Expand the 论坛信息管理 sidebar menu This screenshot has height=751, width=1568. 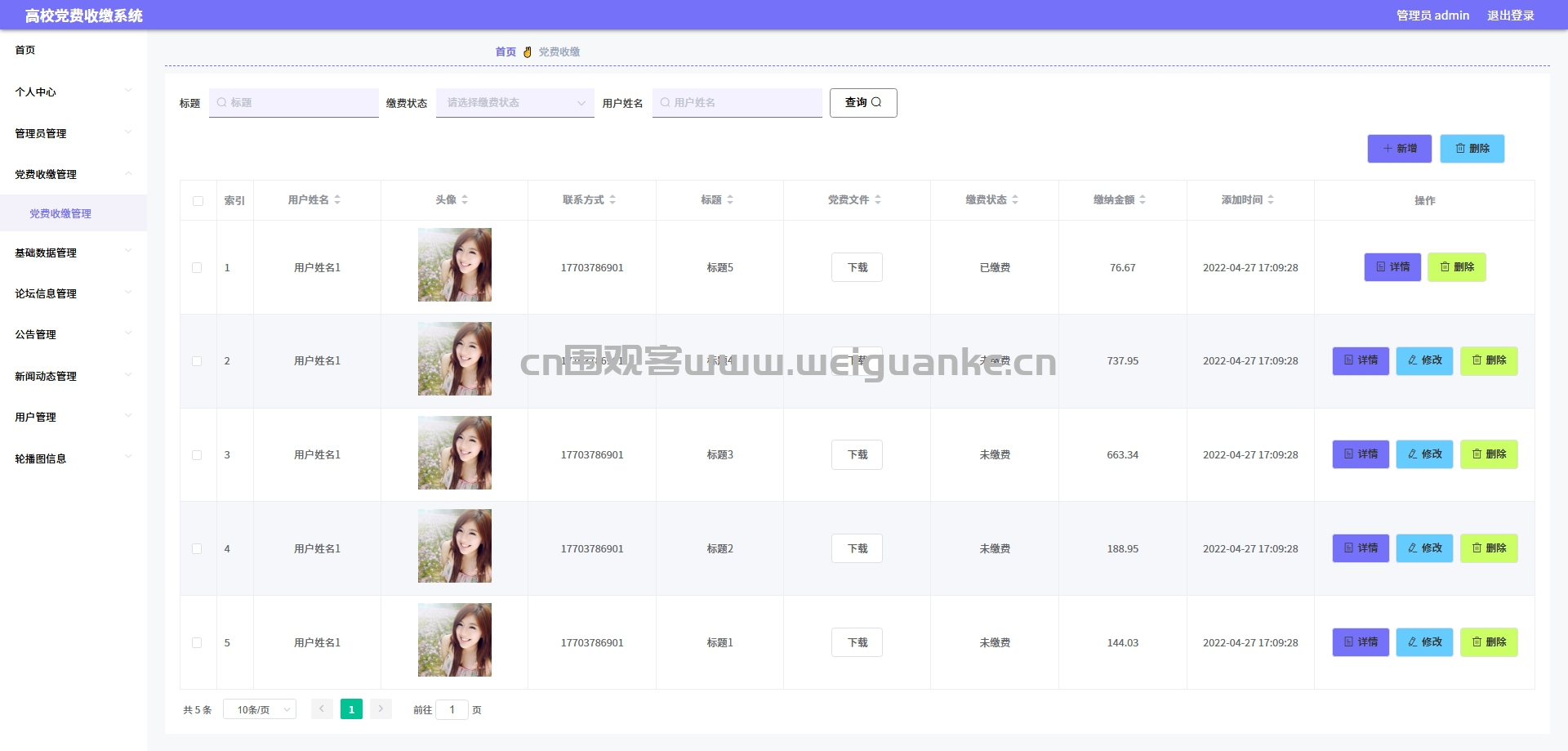coord(73,293)
